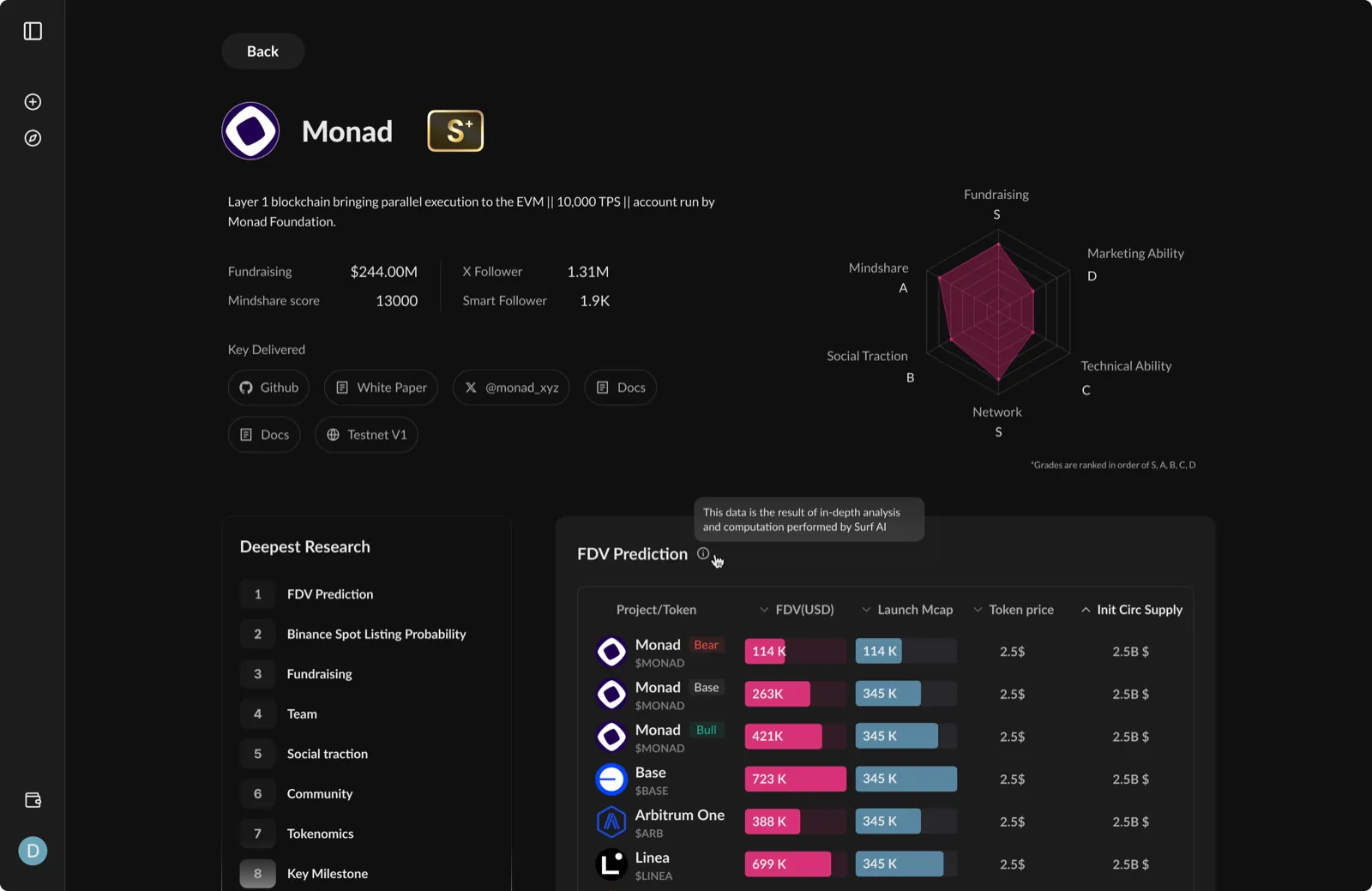Click the 421K Monad Bull FDV bar
Image resolution: width=1372 pixels, height=891 pixels.
(x=783, y=737)
